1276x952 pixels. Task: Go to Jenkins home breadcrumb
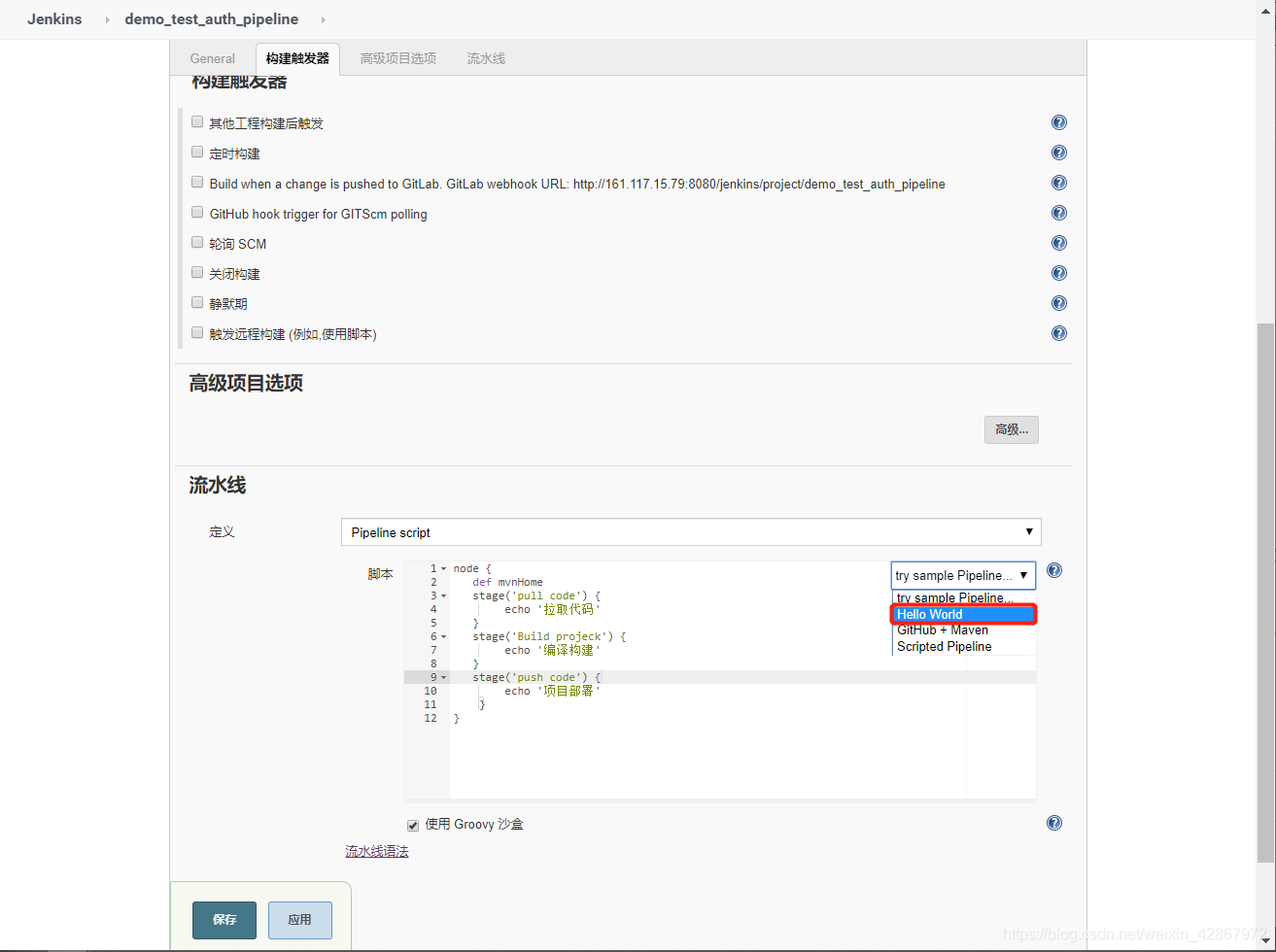point(54,19)
